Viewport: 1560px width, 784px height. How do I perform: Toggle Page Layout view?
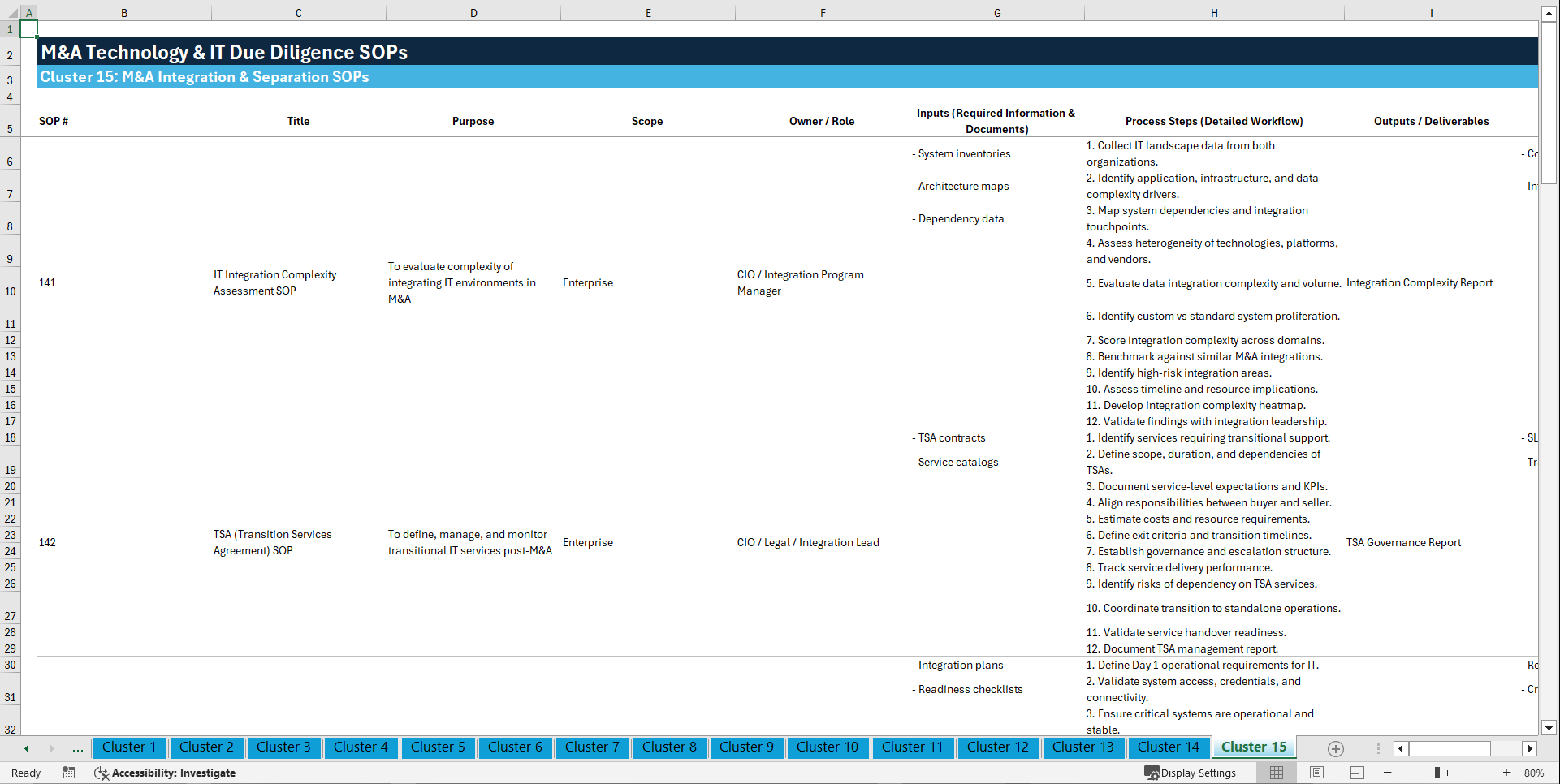pos(1316,773)
